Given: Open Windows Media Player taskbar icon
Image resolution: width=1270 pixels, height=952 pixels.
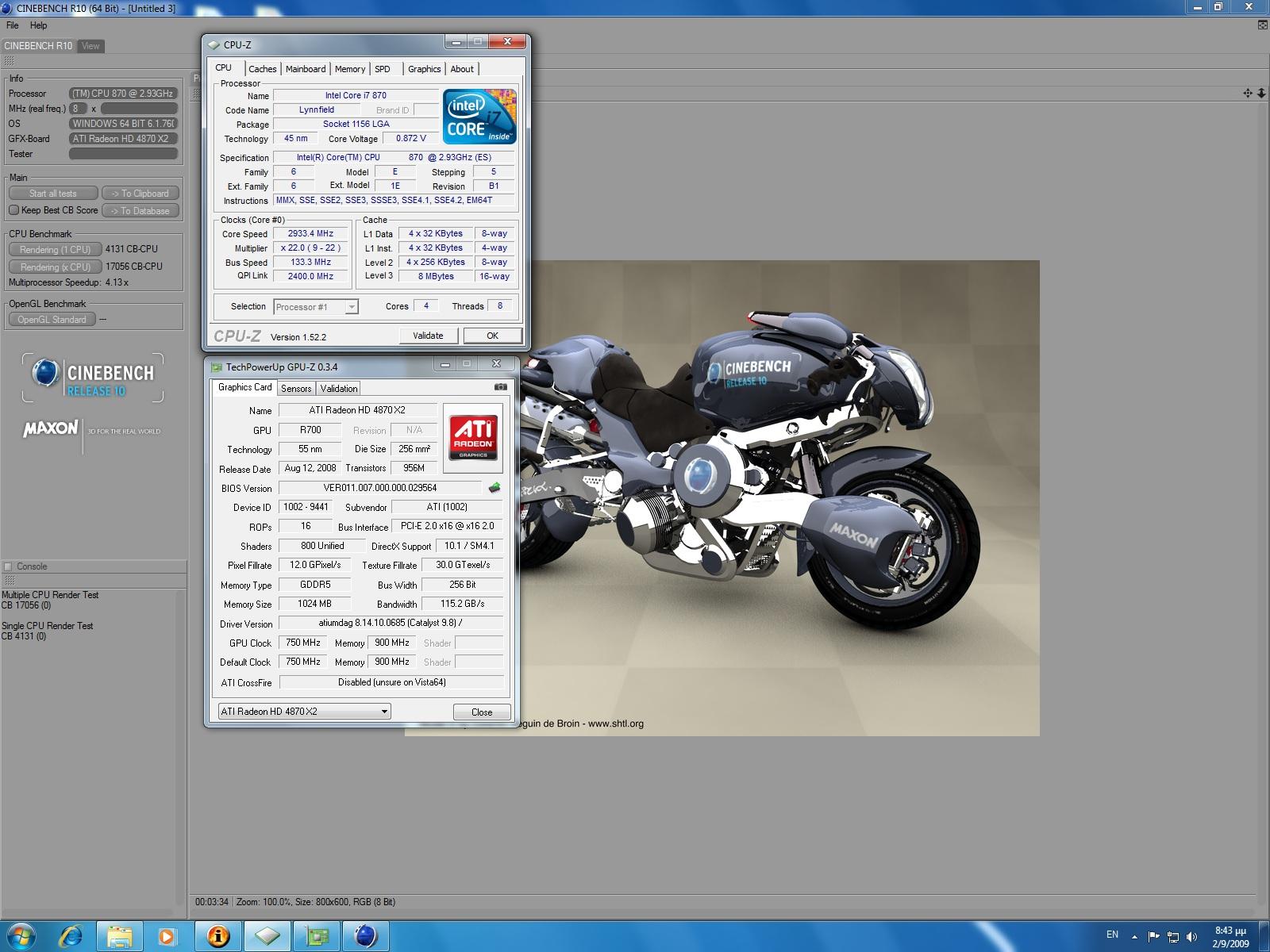Looking at the screenshot, I should (167, 936).
